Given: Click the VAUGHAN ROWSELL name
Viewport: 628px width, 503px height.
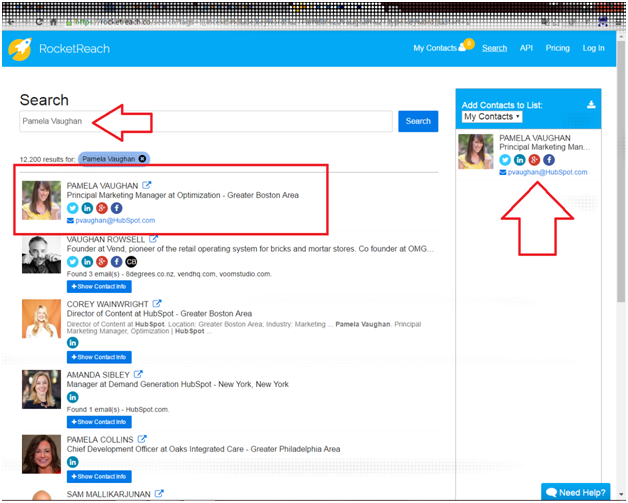Looking at the screenshot, I should [x=106, y=239].
